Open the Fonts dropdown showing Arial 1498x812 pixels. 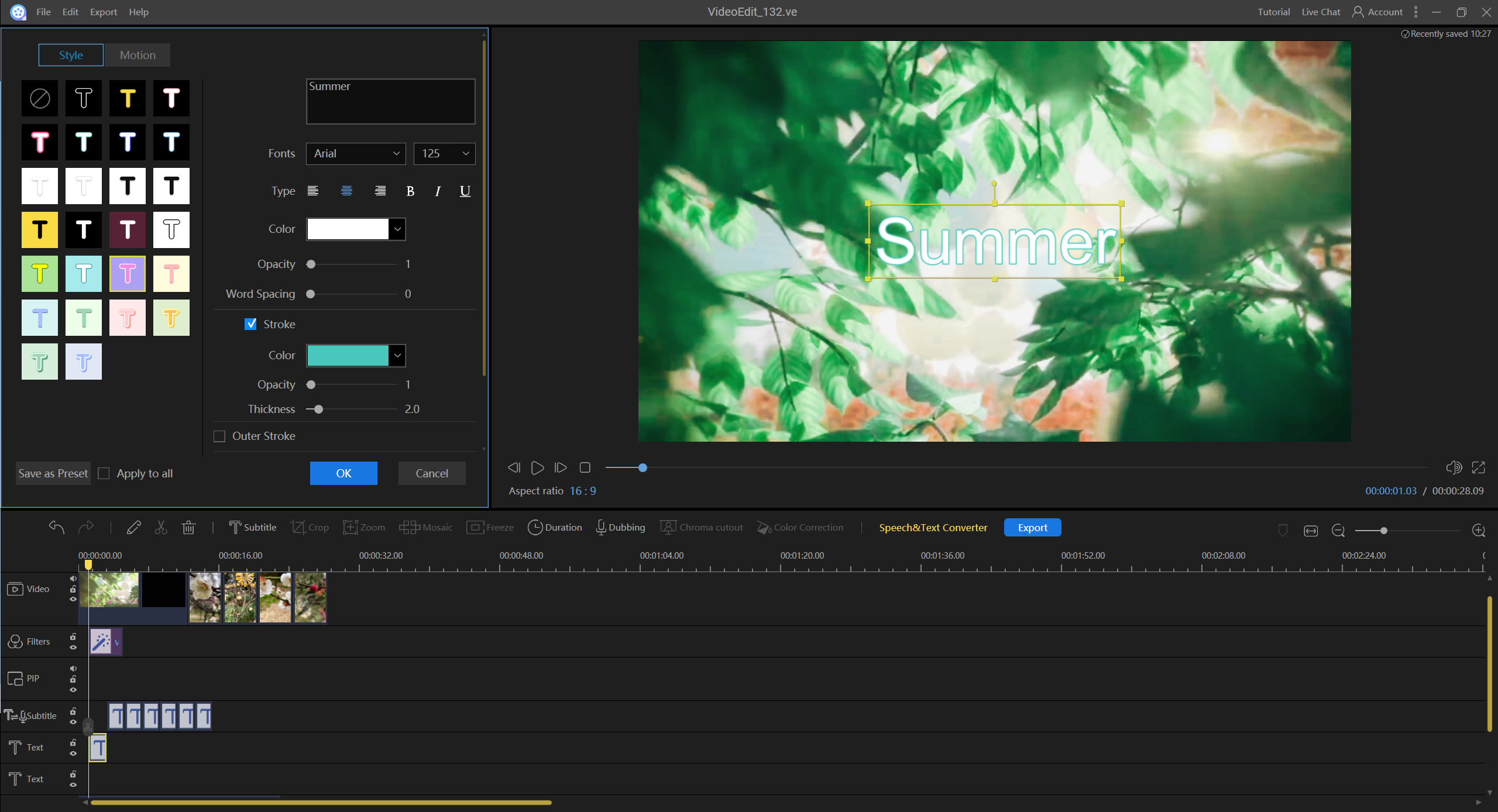pos(356,153)
